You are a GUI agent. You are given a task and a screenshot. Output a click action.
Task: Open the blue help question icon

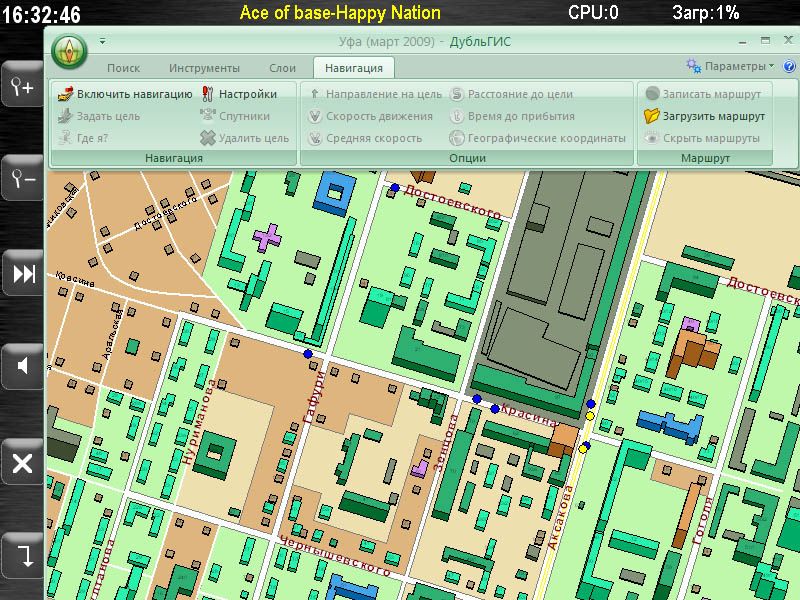click(789, 66)
